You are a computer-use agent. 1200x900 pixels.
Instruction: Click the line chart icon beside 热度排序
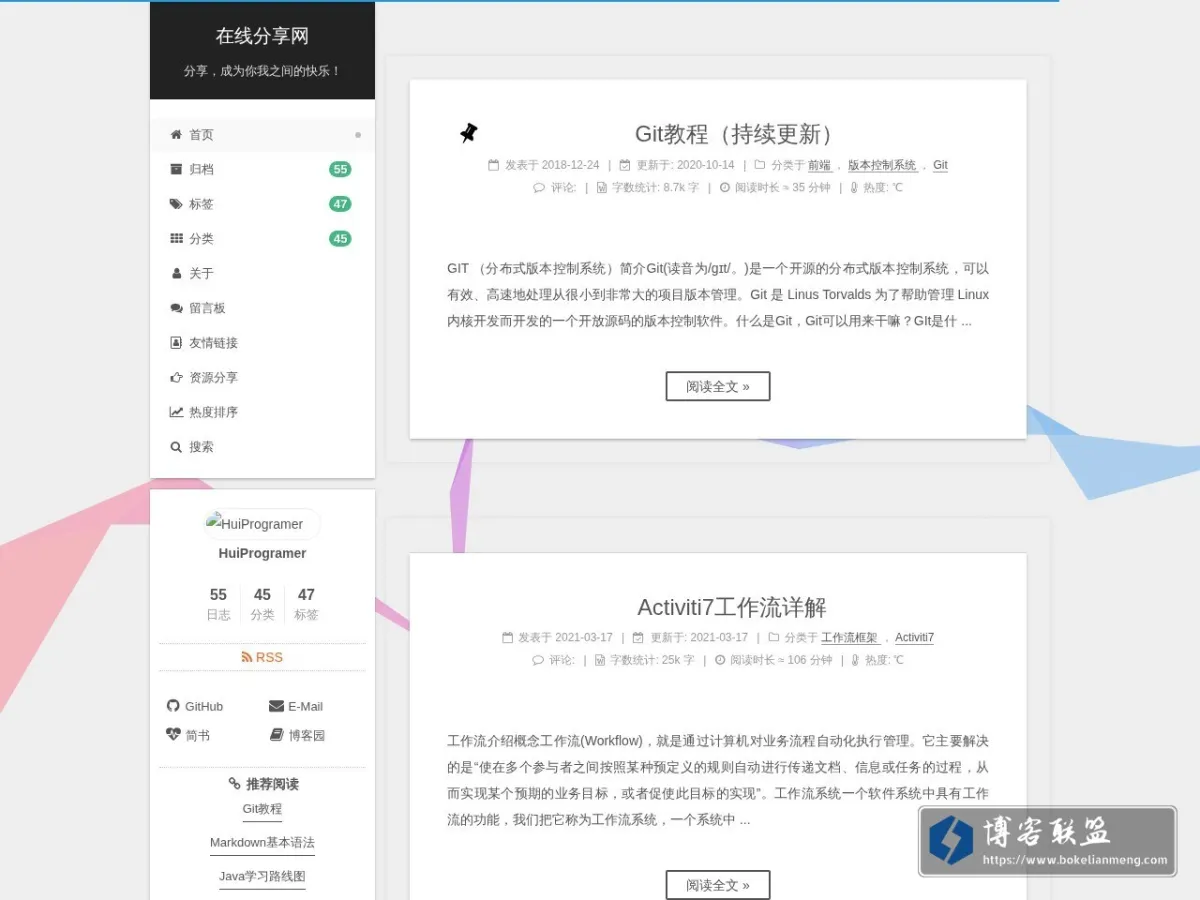coord(176,412)
